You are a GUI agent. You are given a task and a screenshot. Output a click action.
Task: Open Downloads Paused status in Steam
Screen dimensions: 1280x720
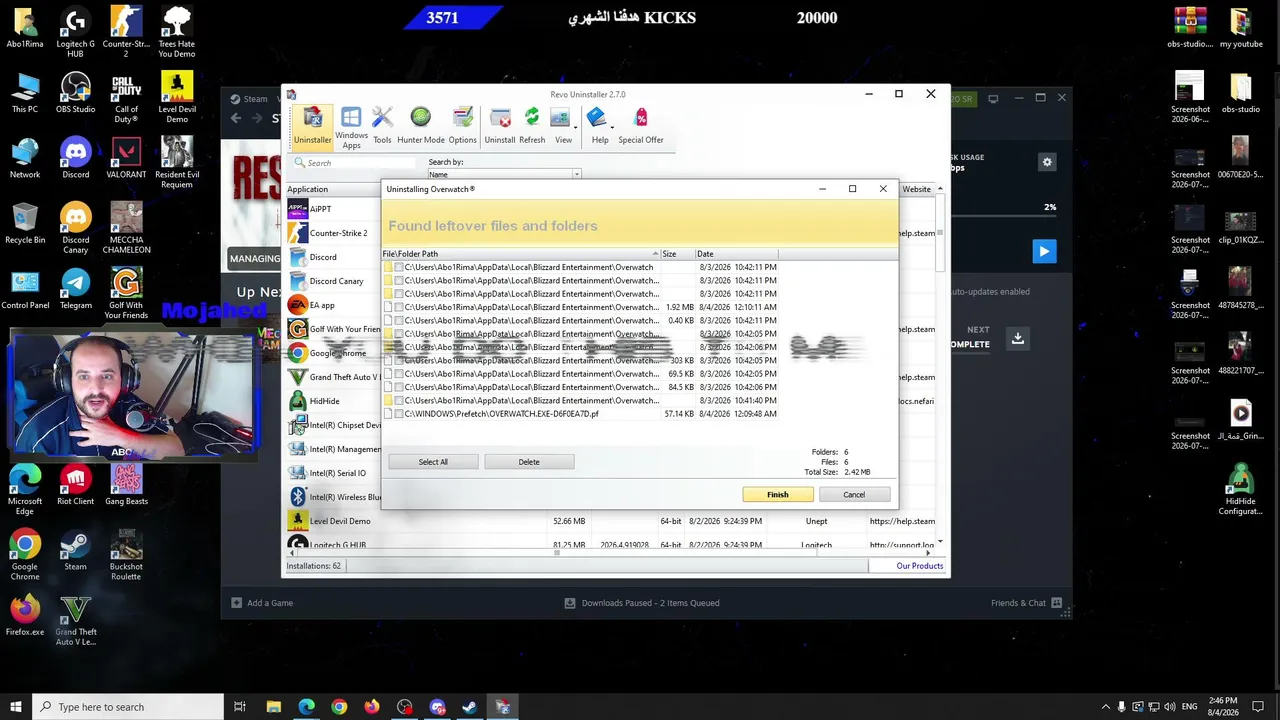pos(641,603)
